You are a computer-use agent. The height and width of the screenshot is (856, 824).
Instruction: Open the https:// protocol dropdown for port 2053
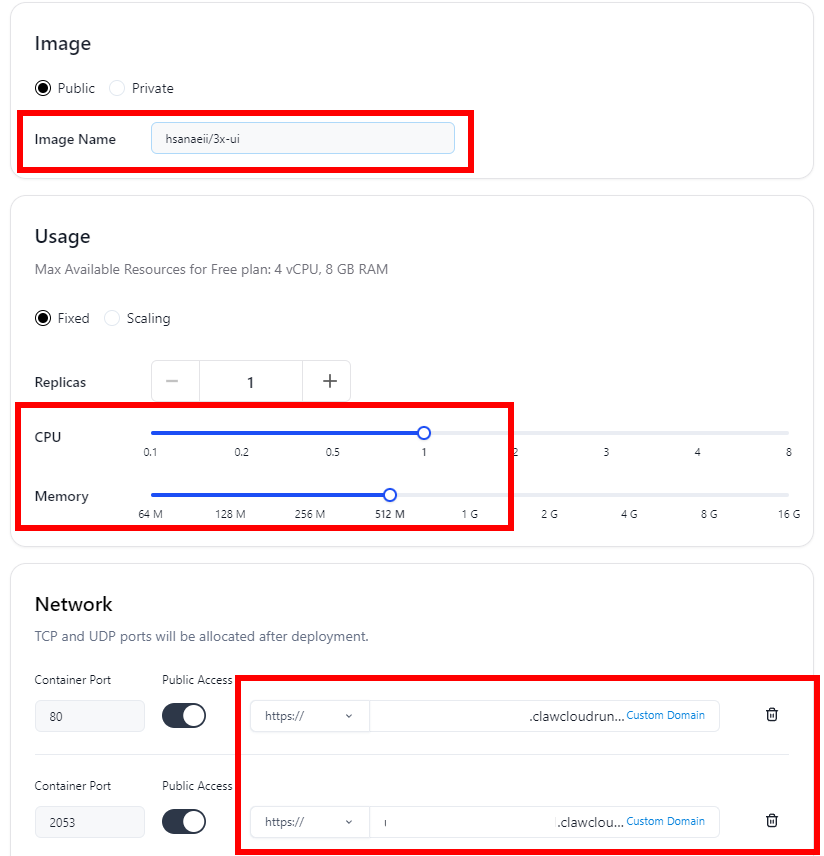[310, 822]
